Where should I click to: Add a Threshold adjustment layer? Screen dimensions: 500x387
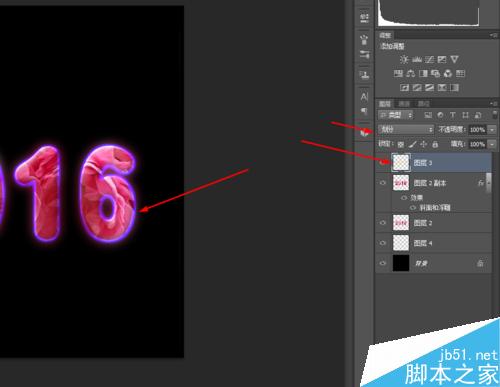tap(429, 88)
